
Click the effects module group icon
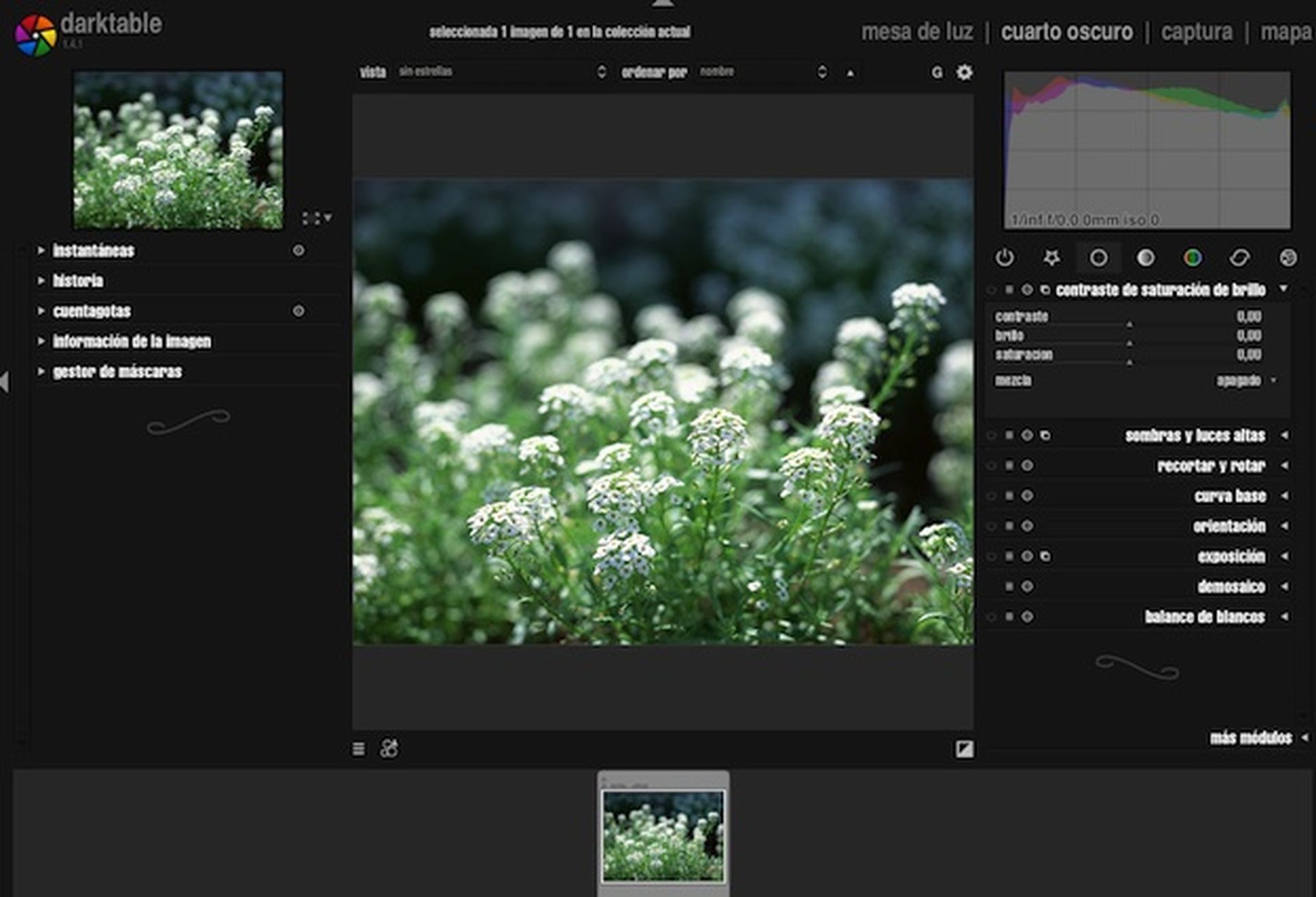tap(1289, 257)
